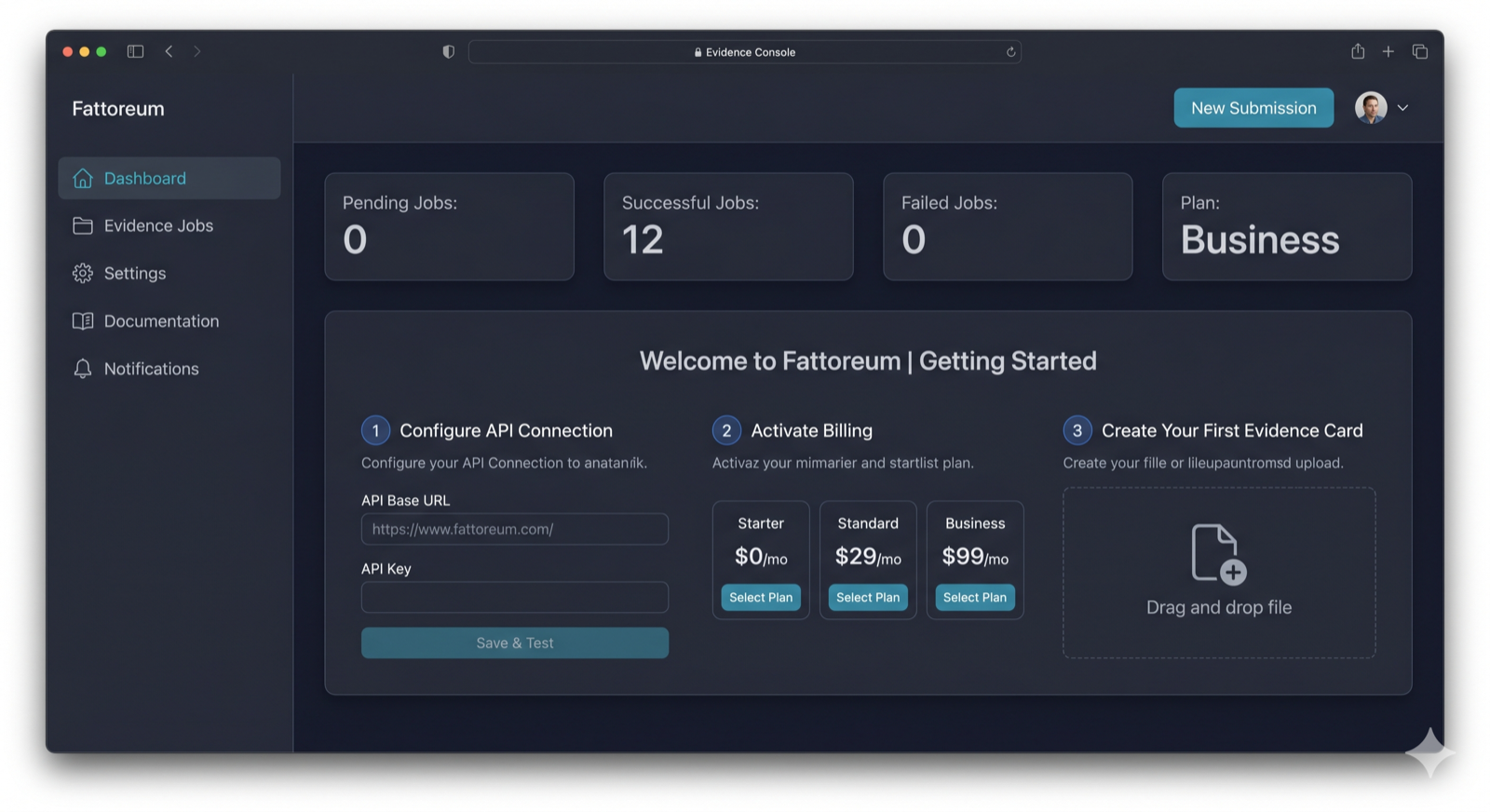The height and width of the screenshot is (812, 1490).
Task: Click the Dashboard home icon
Action: [x=83, y=178]
